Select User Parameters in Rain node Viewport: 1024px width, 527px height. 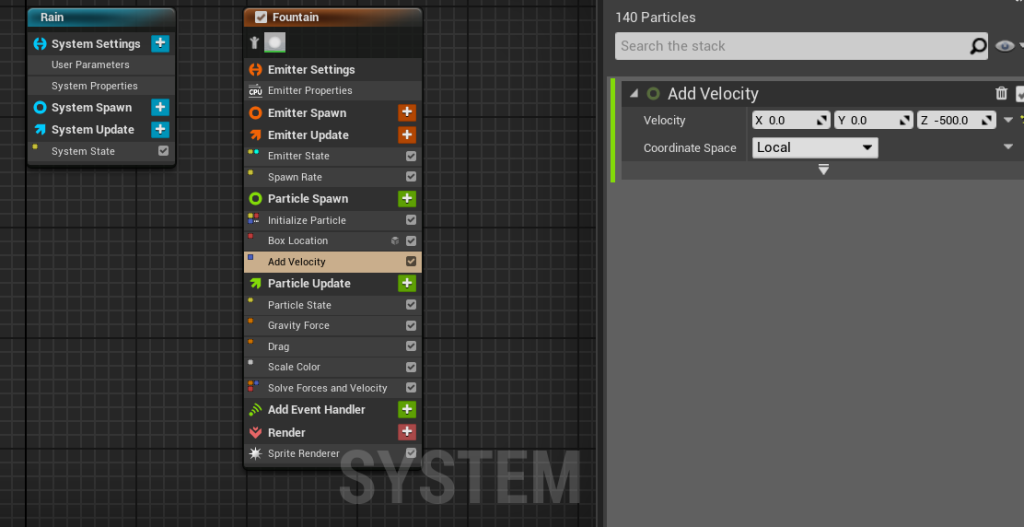pyautogui.click(x=90, y=65)
